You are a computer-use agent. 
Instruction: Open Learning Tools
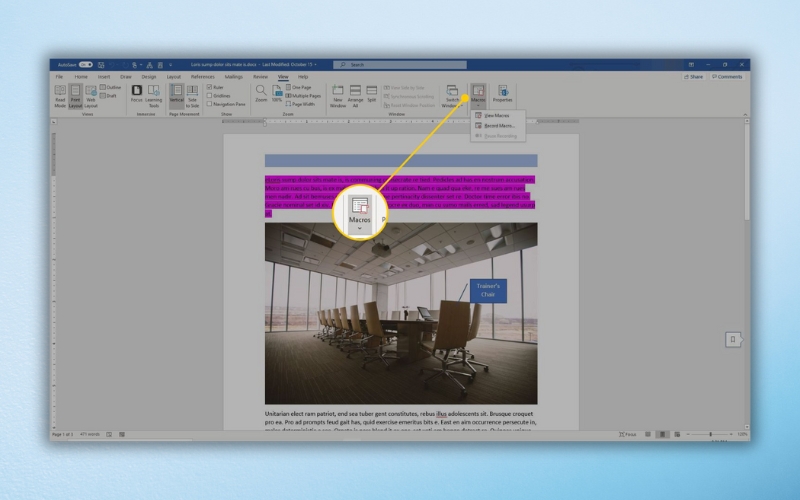pos(154,96)
